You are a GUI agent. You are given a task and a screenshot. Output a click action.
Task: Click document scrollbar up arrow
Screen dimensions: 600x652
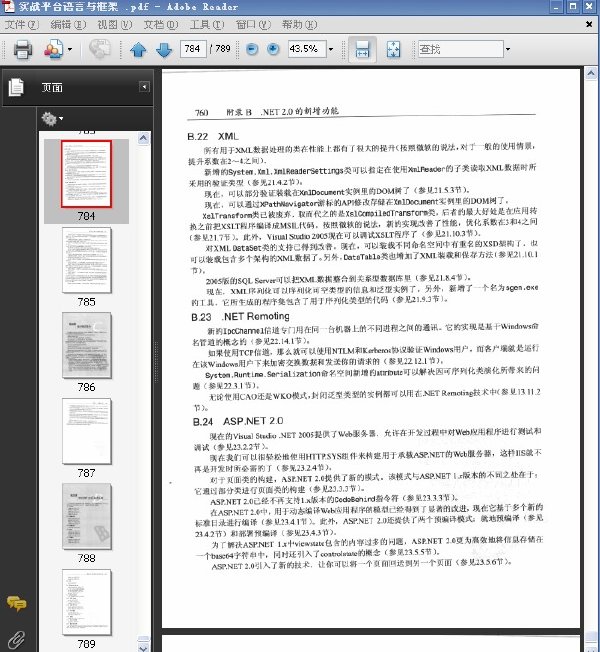pos(591,74)
